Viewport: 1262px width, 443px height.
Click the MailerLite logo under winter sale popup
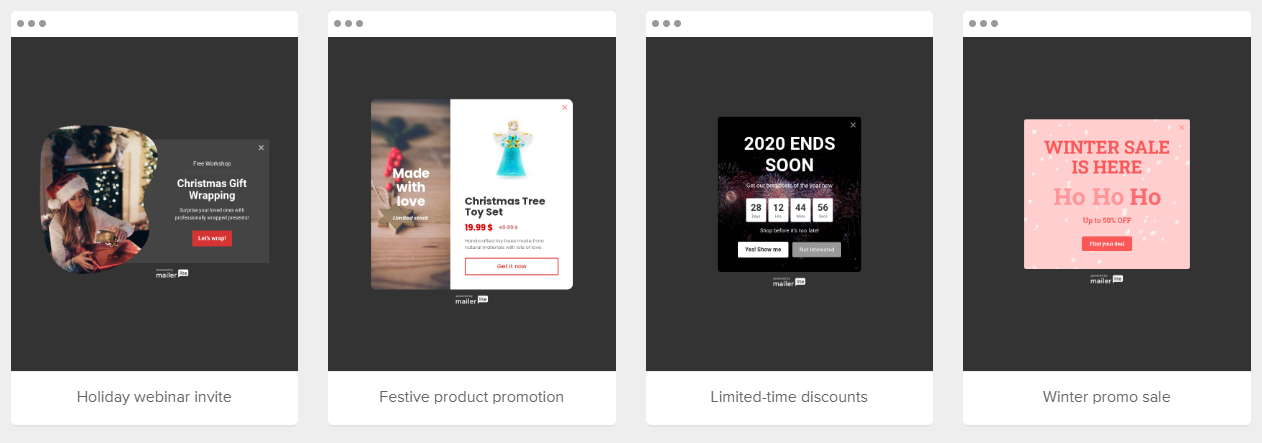(x=1106, y=278)
